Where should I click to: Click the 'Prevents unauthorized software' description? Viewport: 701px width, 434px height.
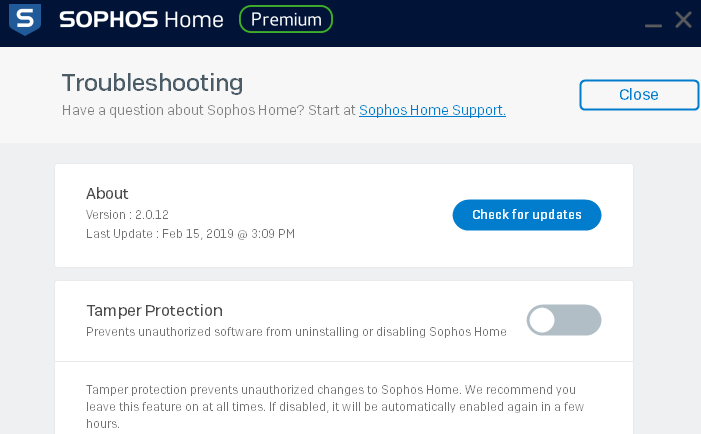(296, 331)
